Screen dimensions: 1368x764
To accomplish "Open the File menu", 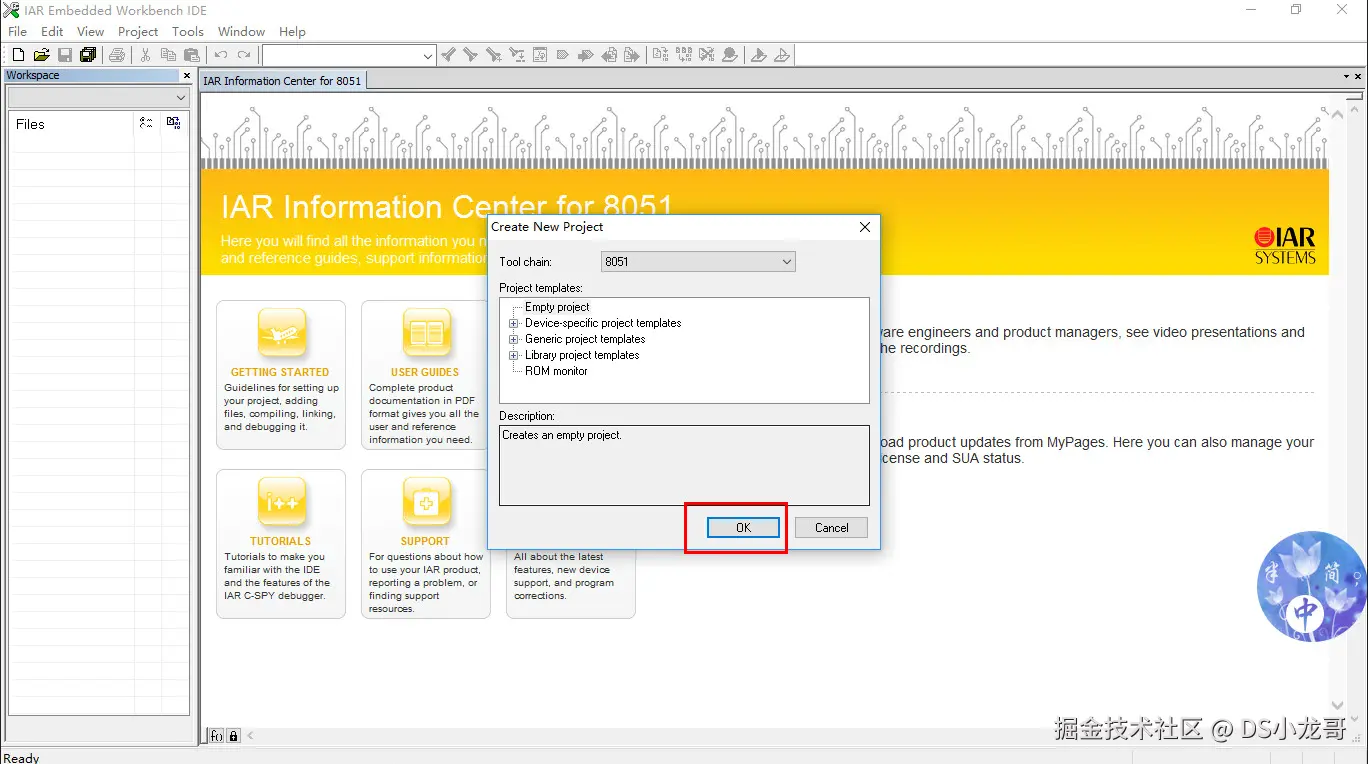I will (x=18, y=32).
